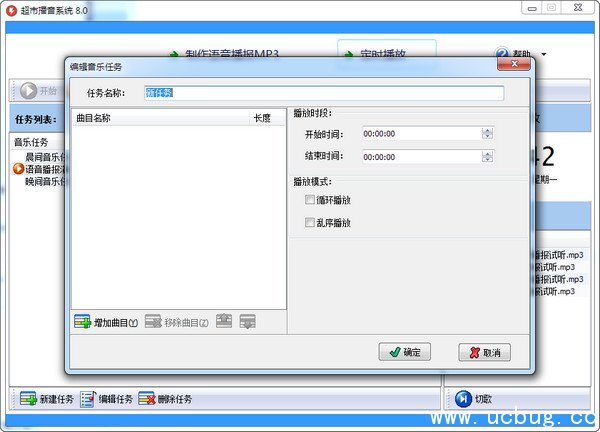Image resolution: width=600 pixels, height=432 pixels.
Task: Open the 制作语音播报MP3 tab
Action: 224,54
